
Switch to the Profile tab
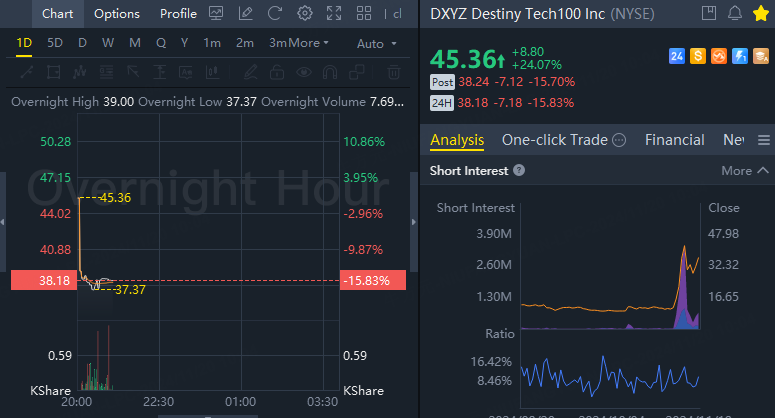coord(178,14)
